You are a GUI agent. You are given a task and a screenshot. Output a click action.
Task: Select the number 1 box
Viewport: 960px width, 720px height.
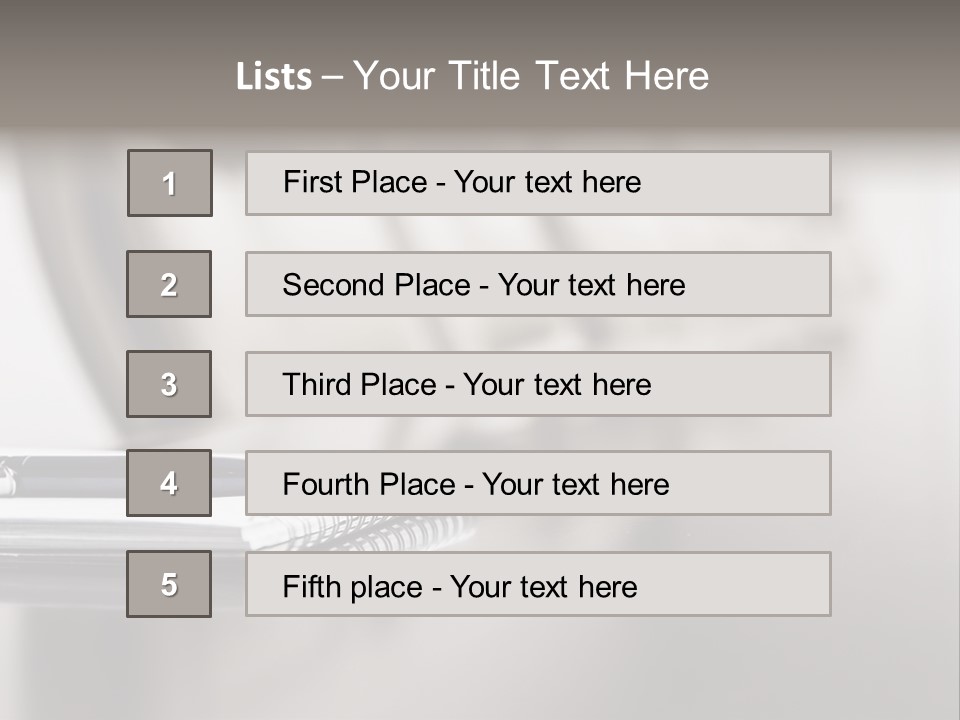(x=170, y=183)
